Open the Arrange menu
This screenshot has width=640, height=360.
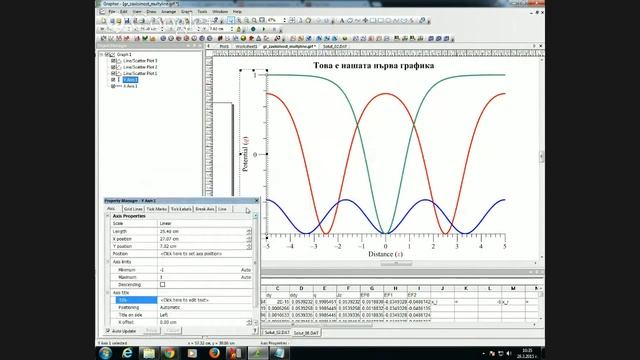coord(169,12)
